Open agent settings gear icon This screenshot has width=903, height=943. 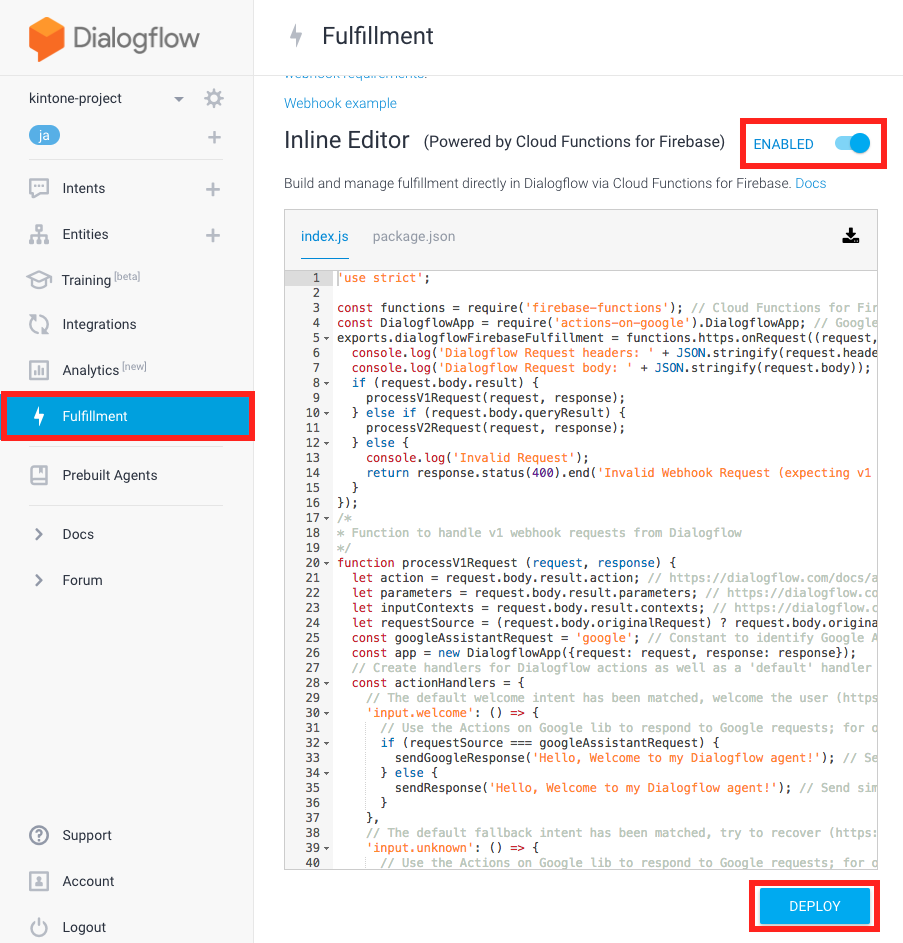(214, 98)
